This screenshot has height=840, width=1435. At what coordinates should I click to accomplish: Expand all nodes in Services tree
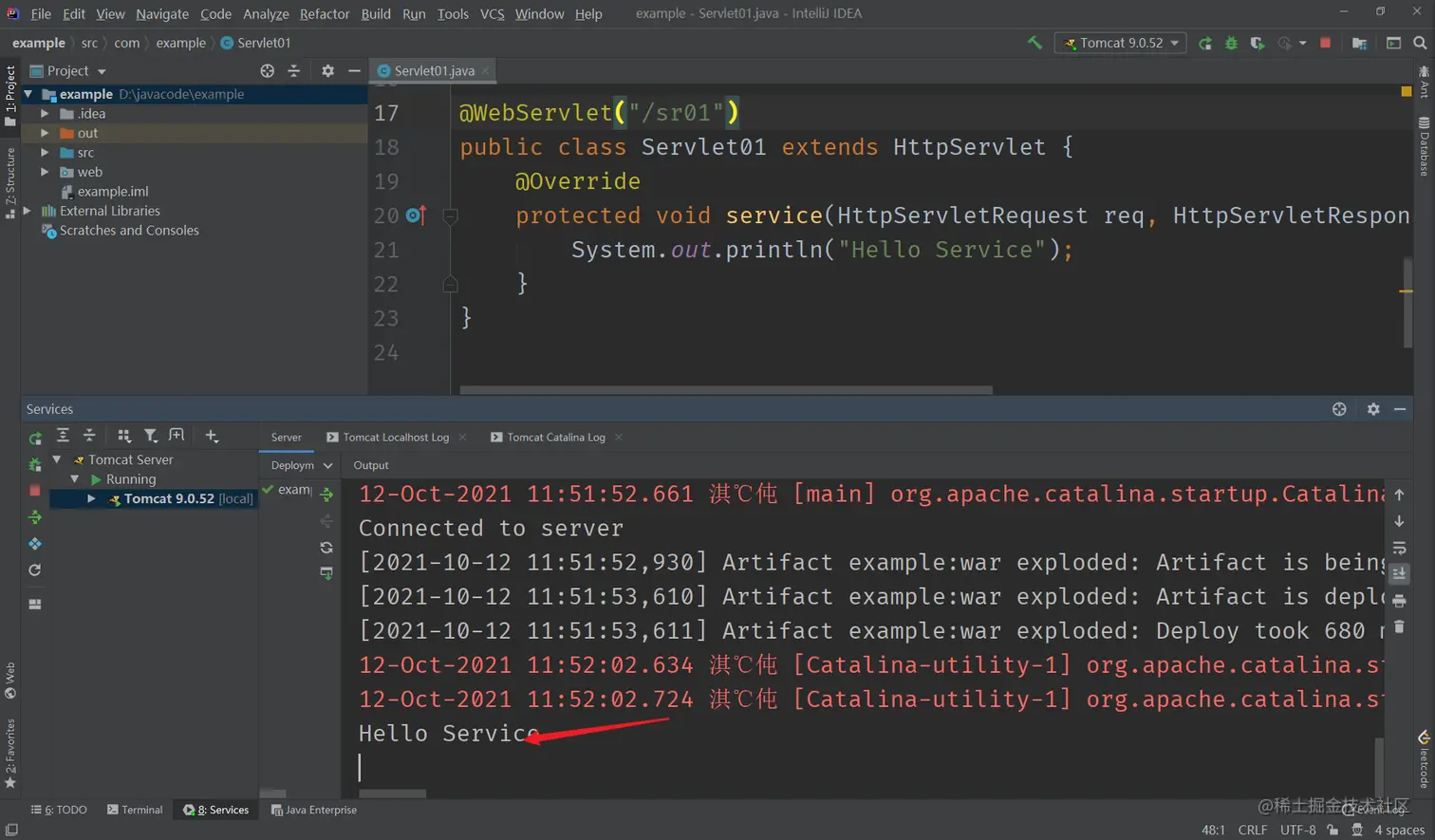click(63, 436)
